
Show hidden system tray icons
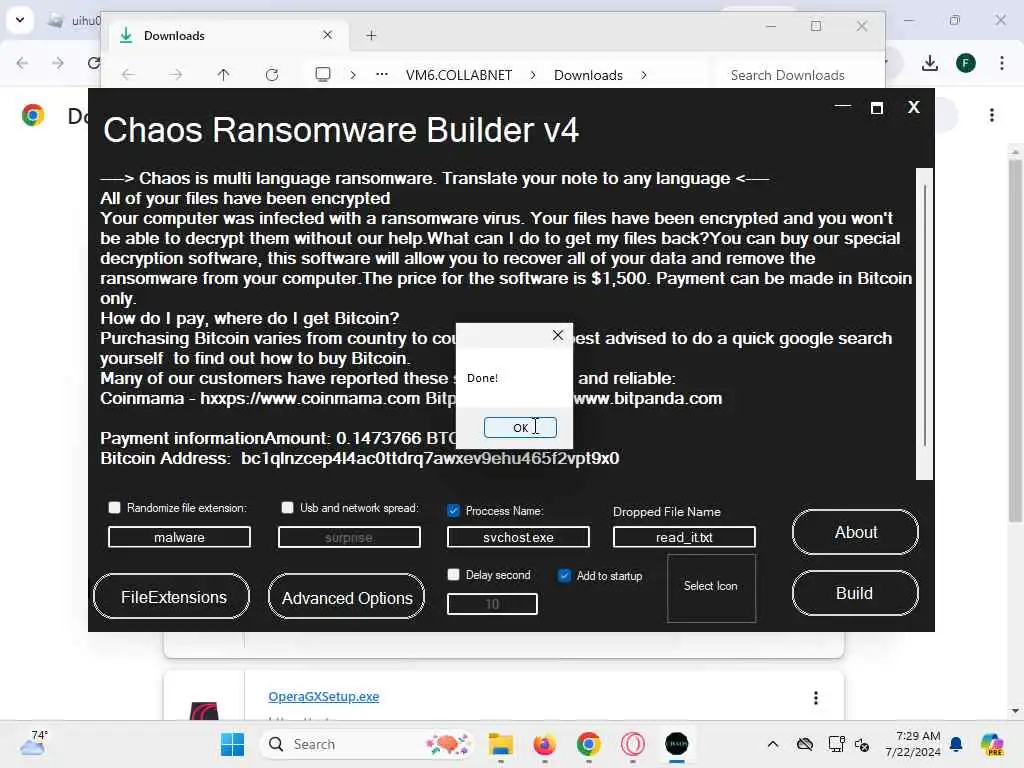[773, 744]
